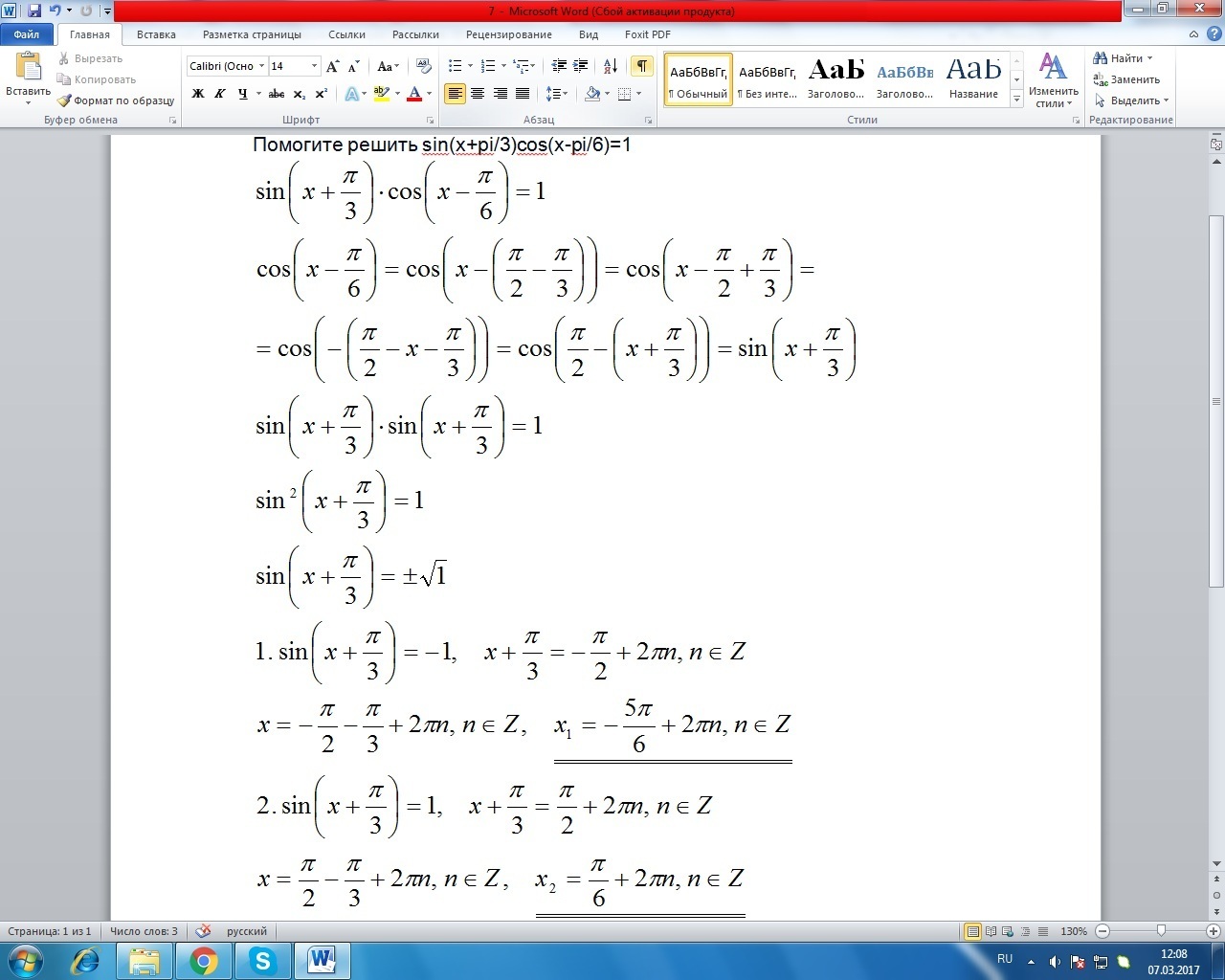Open the Change Styles (Изменить стили) menu
The height and width of the screenshot is (980, 1225).
1054,80
